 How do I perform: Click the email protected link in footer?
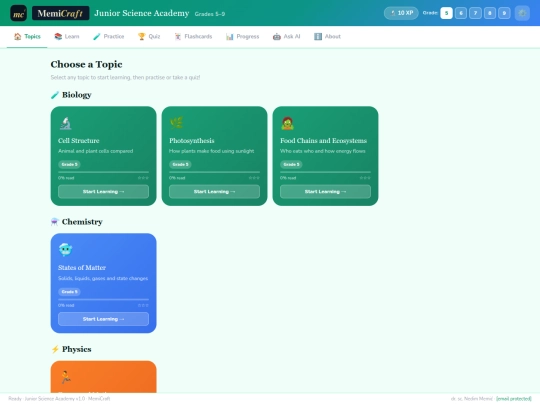pyautogui.click(x=514, y=399)
